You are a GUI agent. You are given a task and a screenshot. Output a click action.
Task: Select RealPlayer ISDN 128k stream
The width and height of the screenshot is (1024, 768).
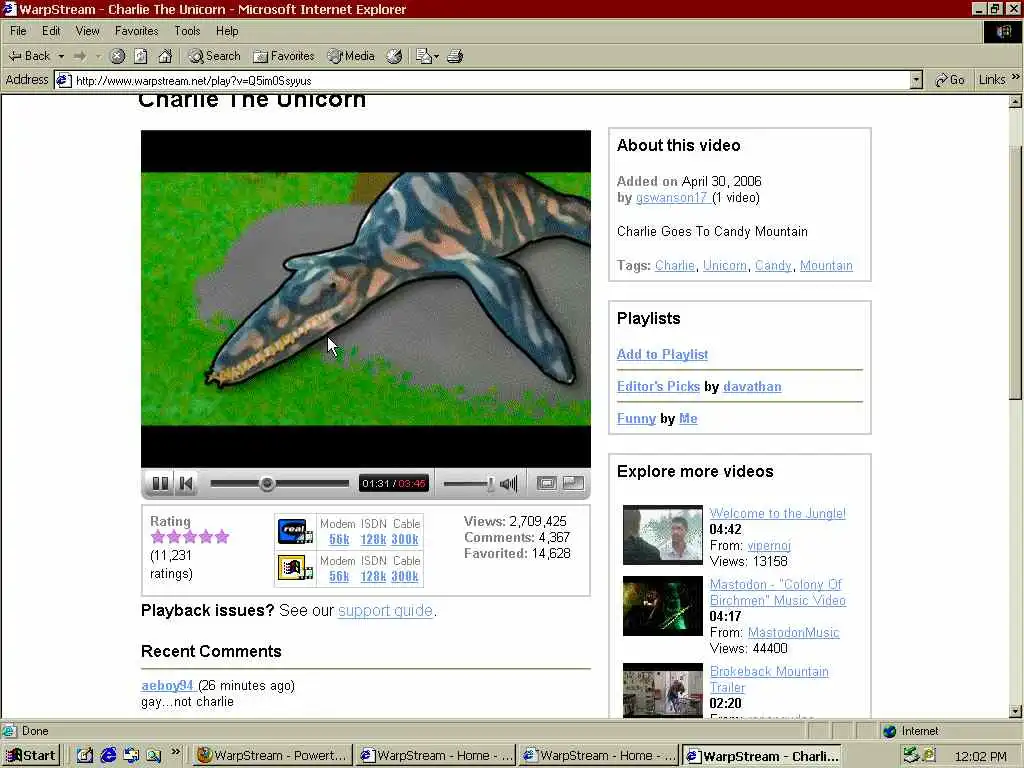tap(373, 539)
